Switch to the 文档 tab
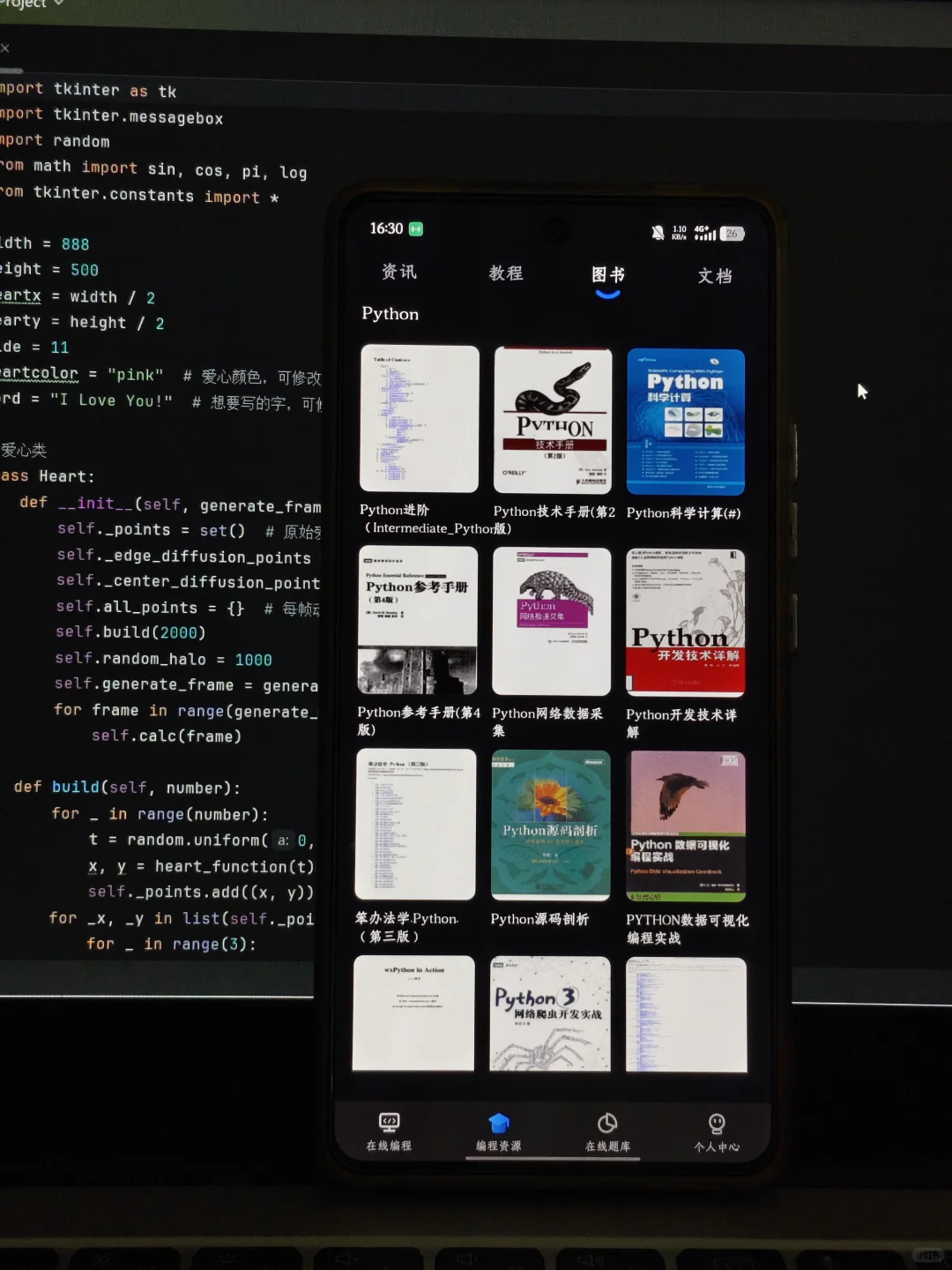This screenshot has height=1270, width=952. tap(715, 276)
